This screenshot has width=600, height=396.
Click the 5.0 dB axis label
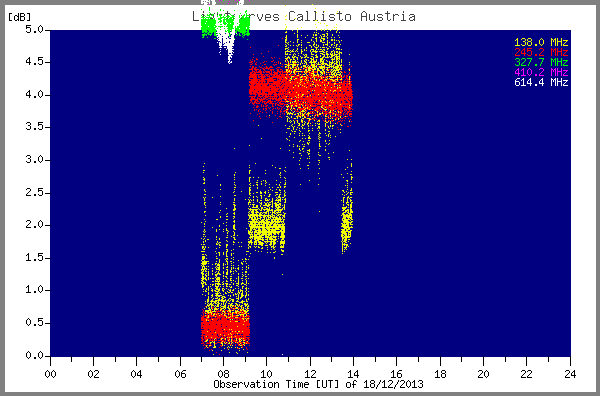click(34, 29)
